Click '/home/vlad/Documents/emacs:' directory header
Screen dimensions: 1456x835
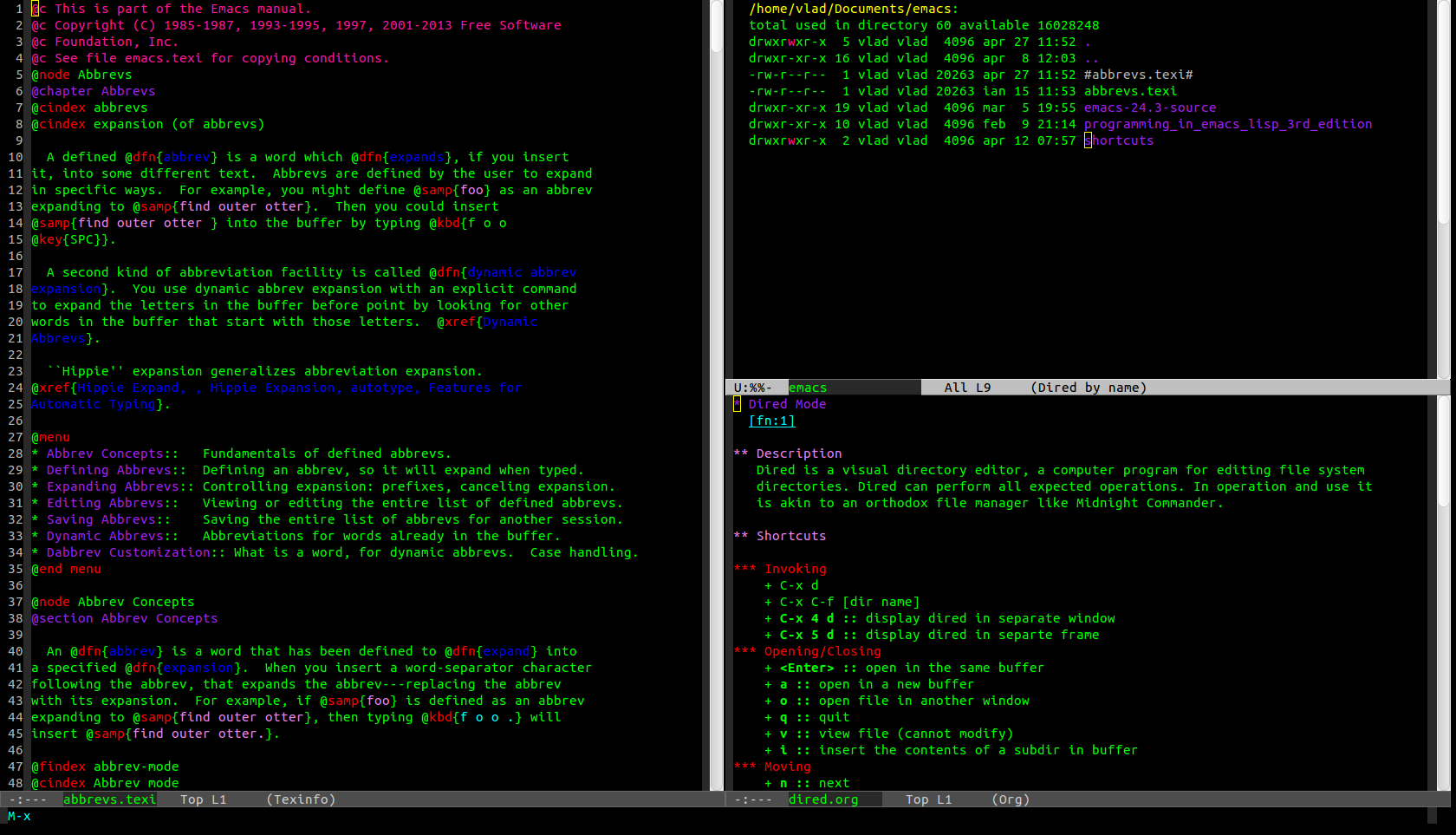(854, 9)
